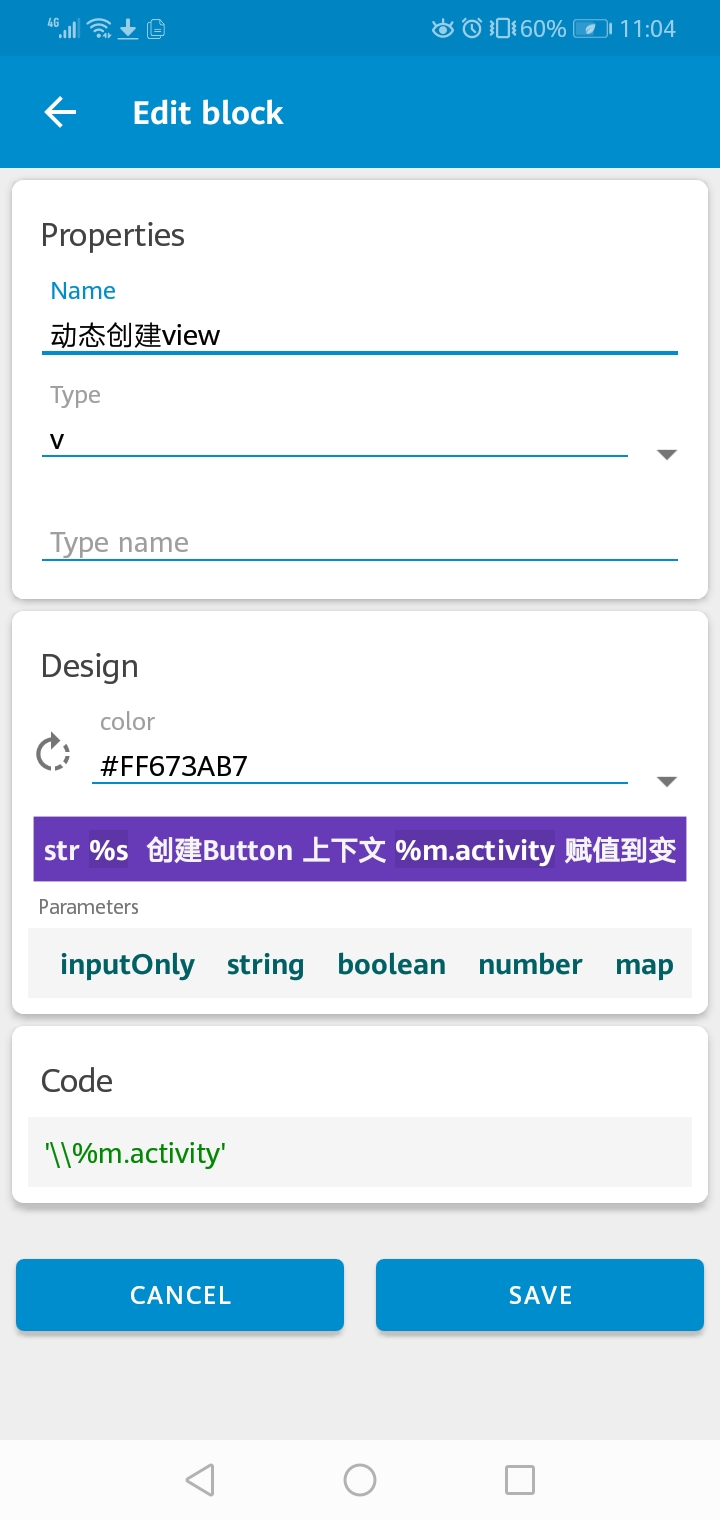This screenshot has width=720, height=1520.
Task: Tap the download icon in the status bar
Action: 127,29
